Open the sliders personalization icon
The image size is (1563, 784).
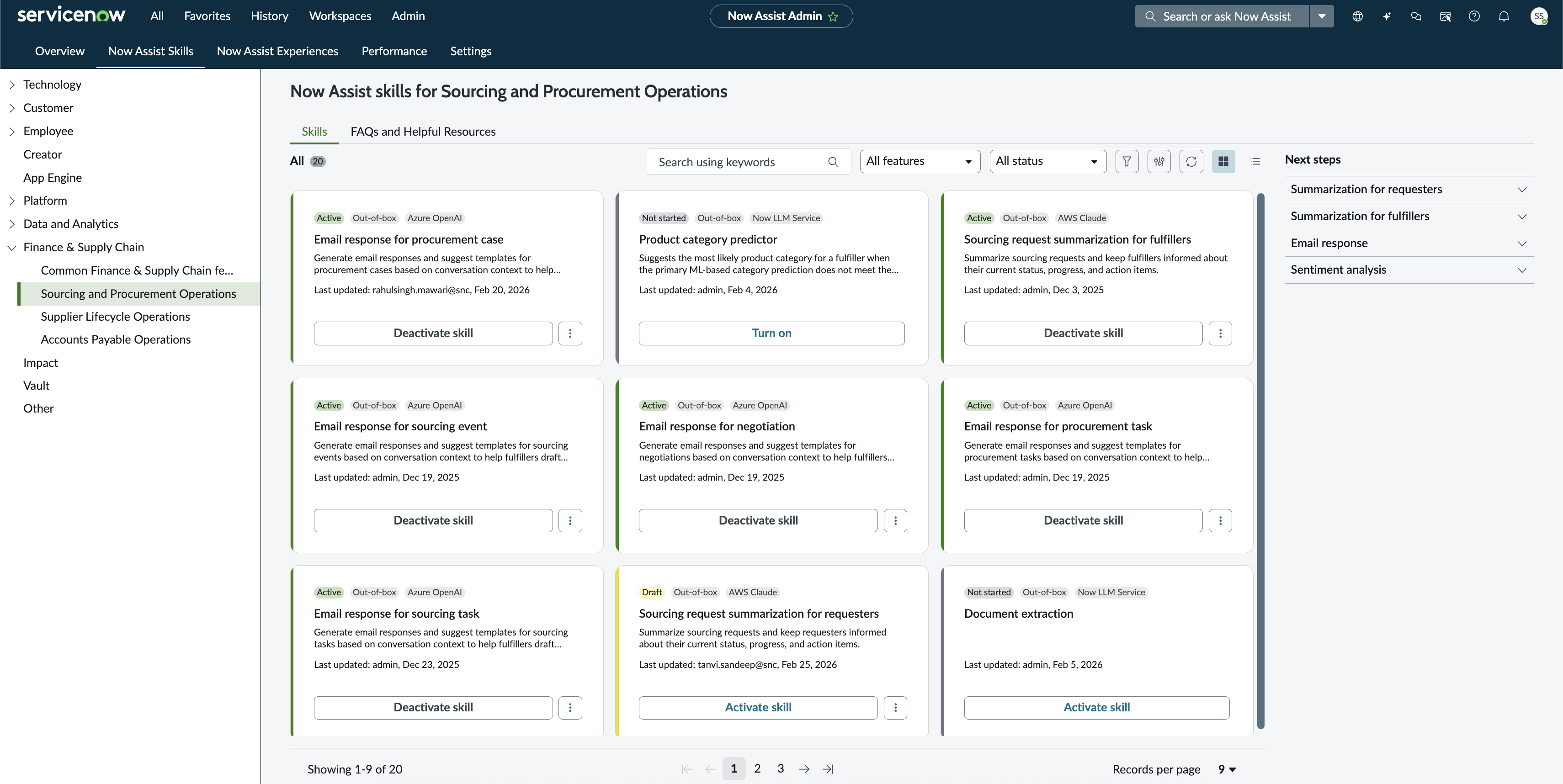pos(1159,161)
